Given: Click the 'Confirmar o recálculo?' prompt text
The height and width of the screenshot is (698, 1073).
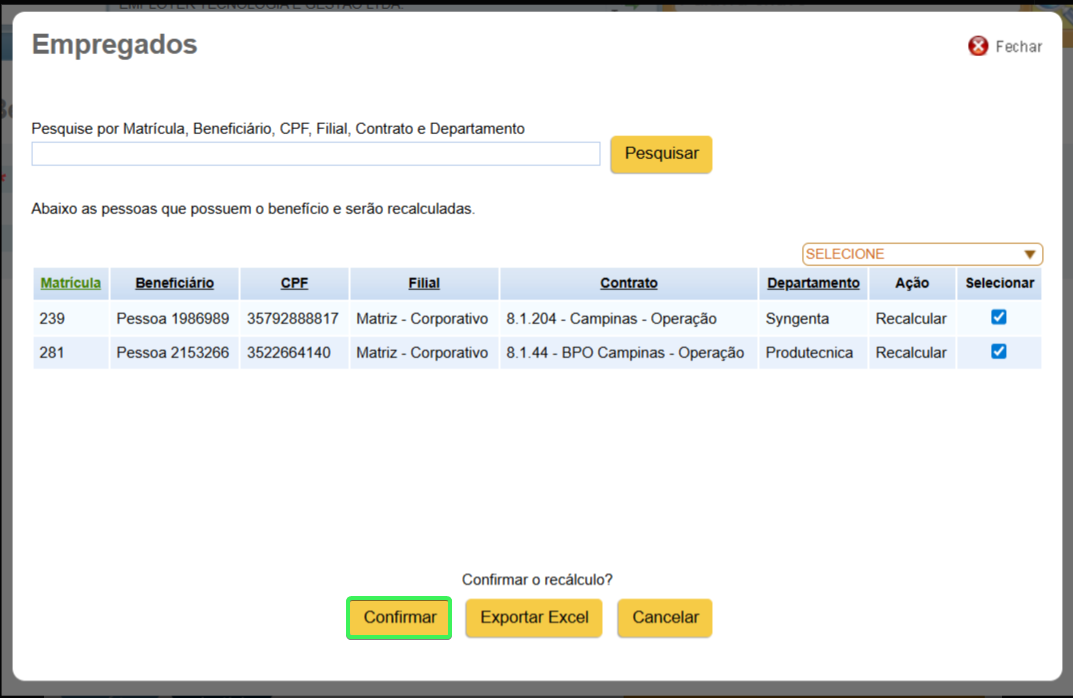Looking at the screenshot, I should pos(537,580).
